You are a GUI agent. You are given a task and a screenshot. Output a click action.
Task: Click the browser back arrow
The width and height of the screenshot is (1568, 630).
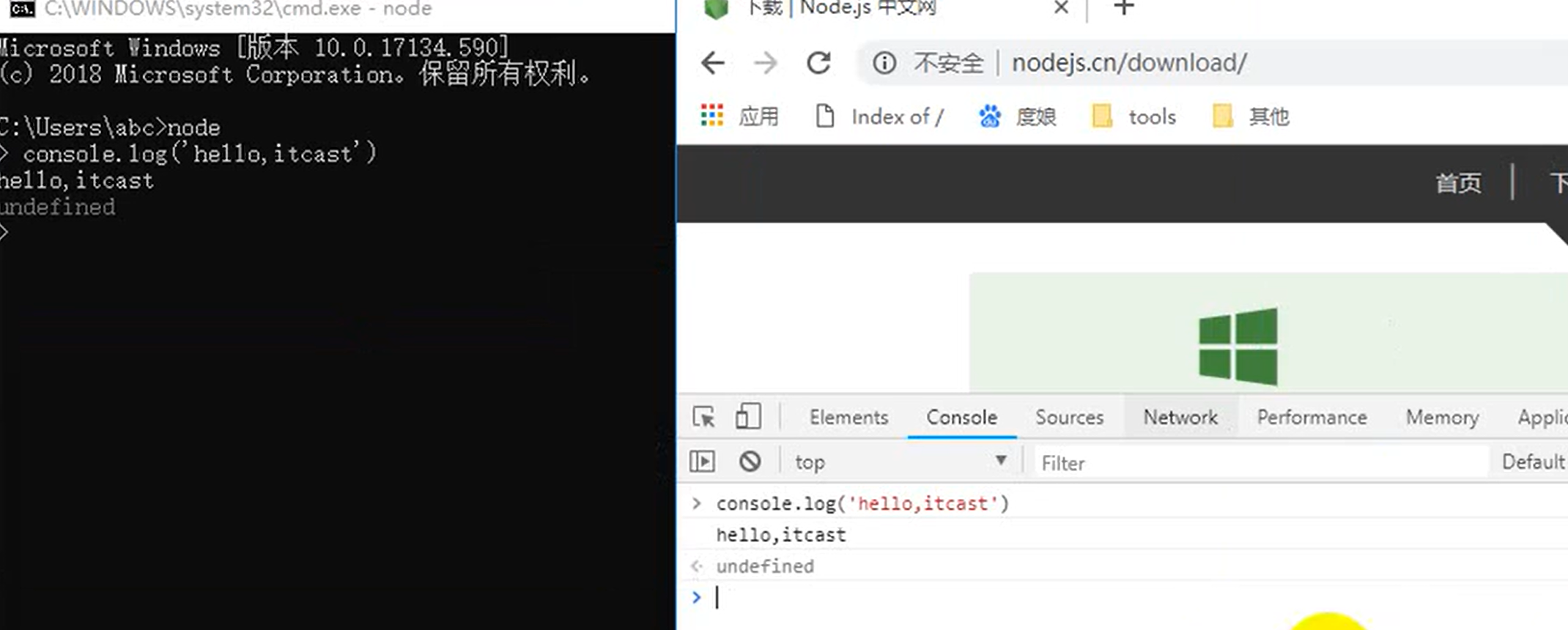(x=712, y=63)
